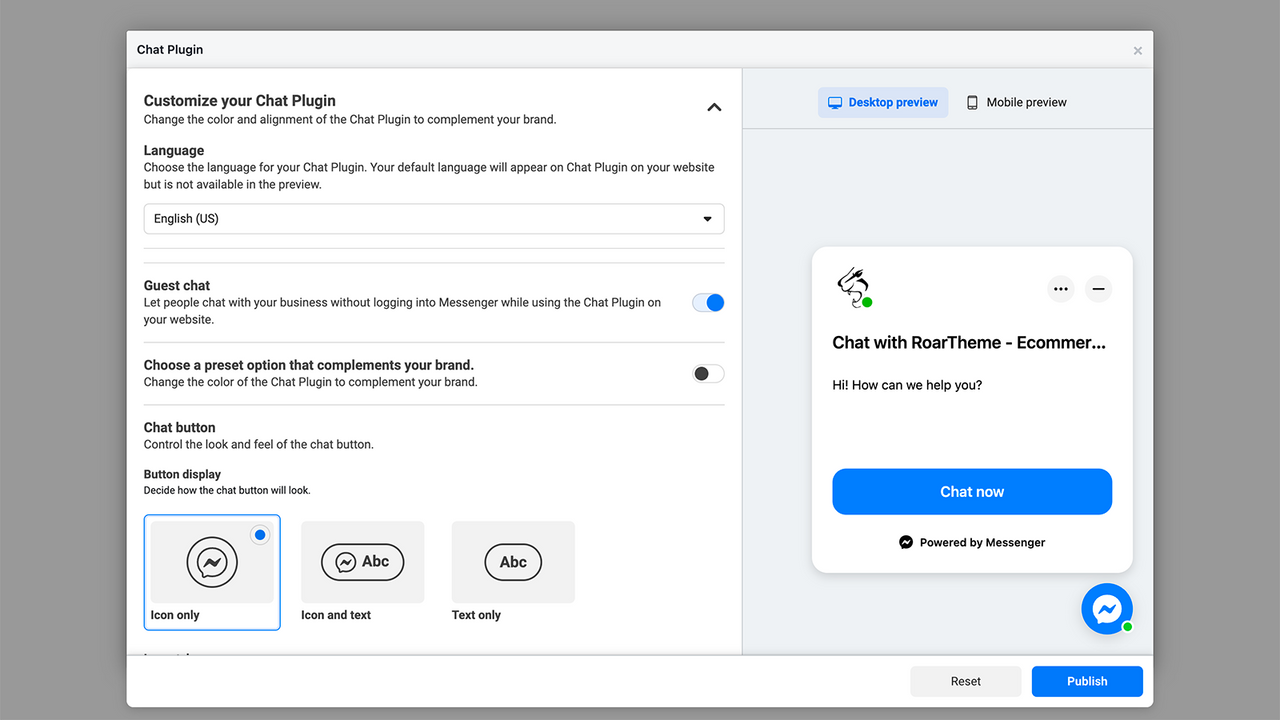Select the Messenger icon inside Icon only option
The image size is (1280, 720).
click(x=211, y=562)
